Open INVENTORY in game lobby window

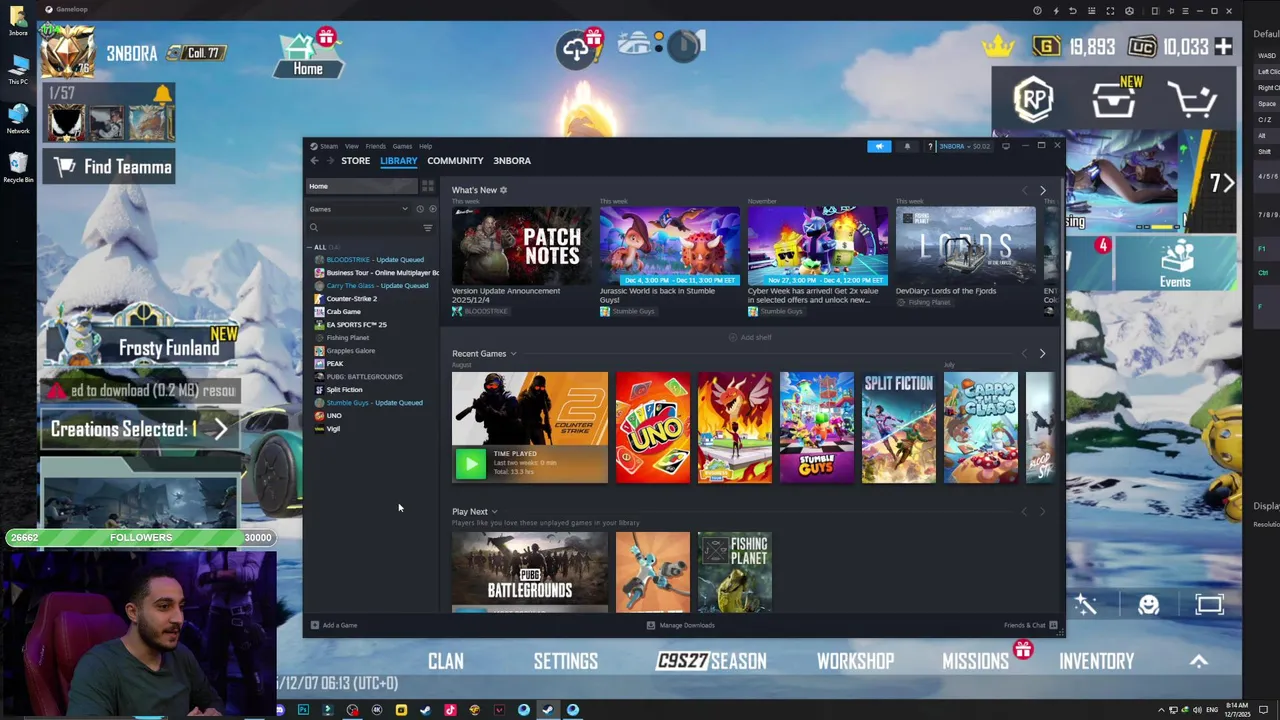coord(1096,661)
